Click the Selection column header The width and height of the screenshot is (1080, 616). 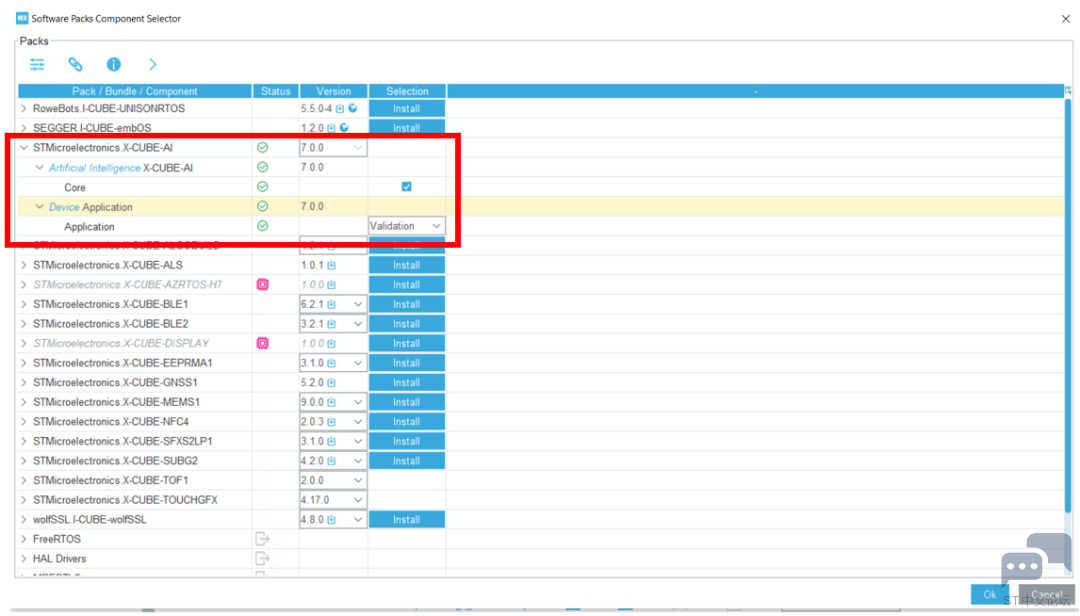tap(407, 91)
